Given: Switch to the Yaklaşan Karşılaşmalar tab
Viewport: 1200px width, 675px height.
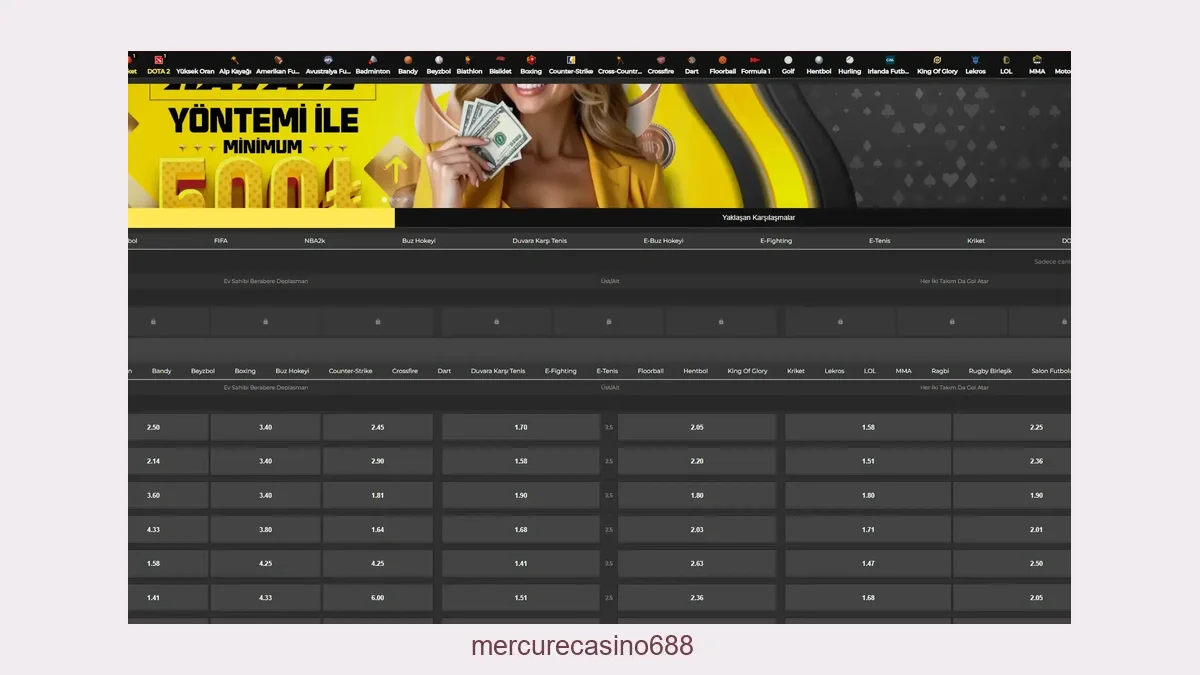Looking at the screenshot, I should click(x=758, y=217).
